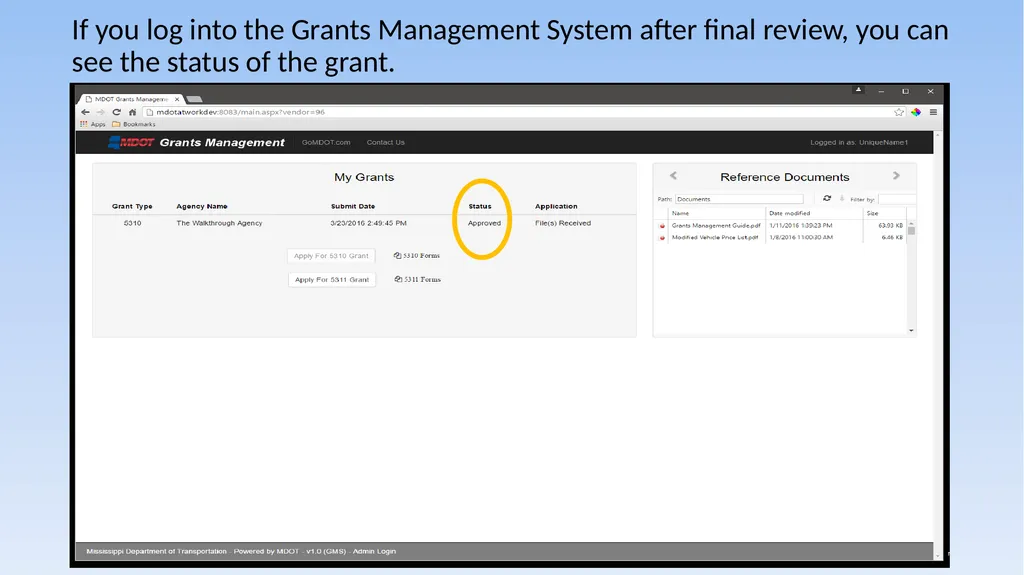Reload the page with the refresh icon
This screenshot has height=575, width=1024.
(x=116, y=112)
